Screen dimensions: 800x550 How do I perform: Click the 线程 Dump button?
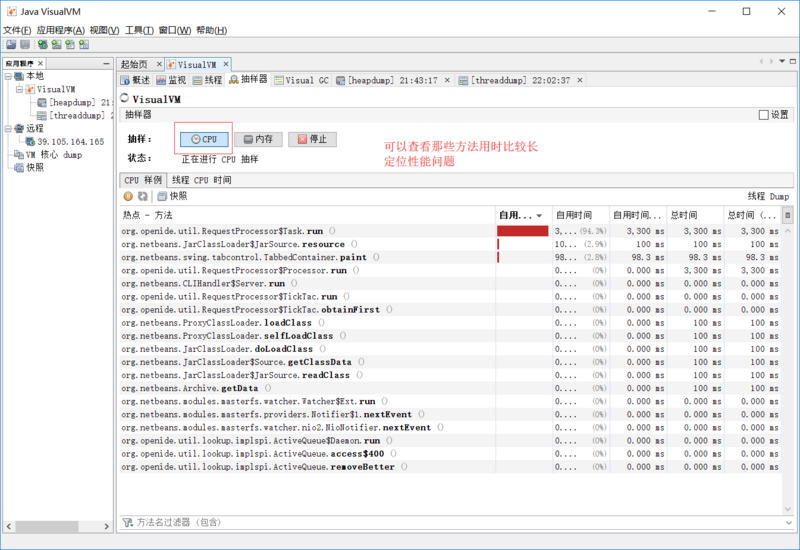click(x=768, y=196)
